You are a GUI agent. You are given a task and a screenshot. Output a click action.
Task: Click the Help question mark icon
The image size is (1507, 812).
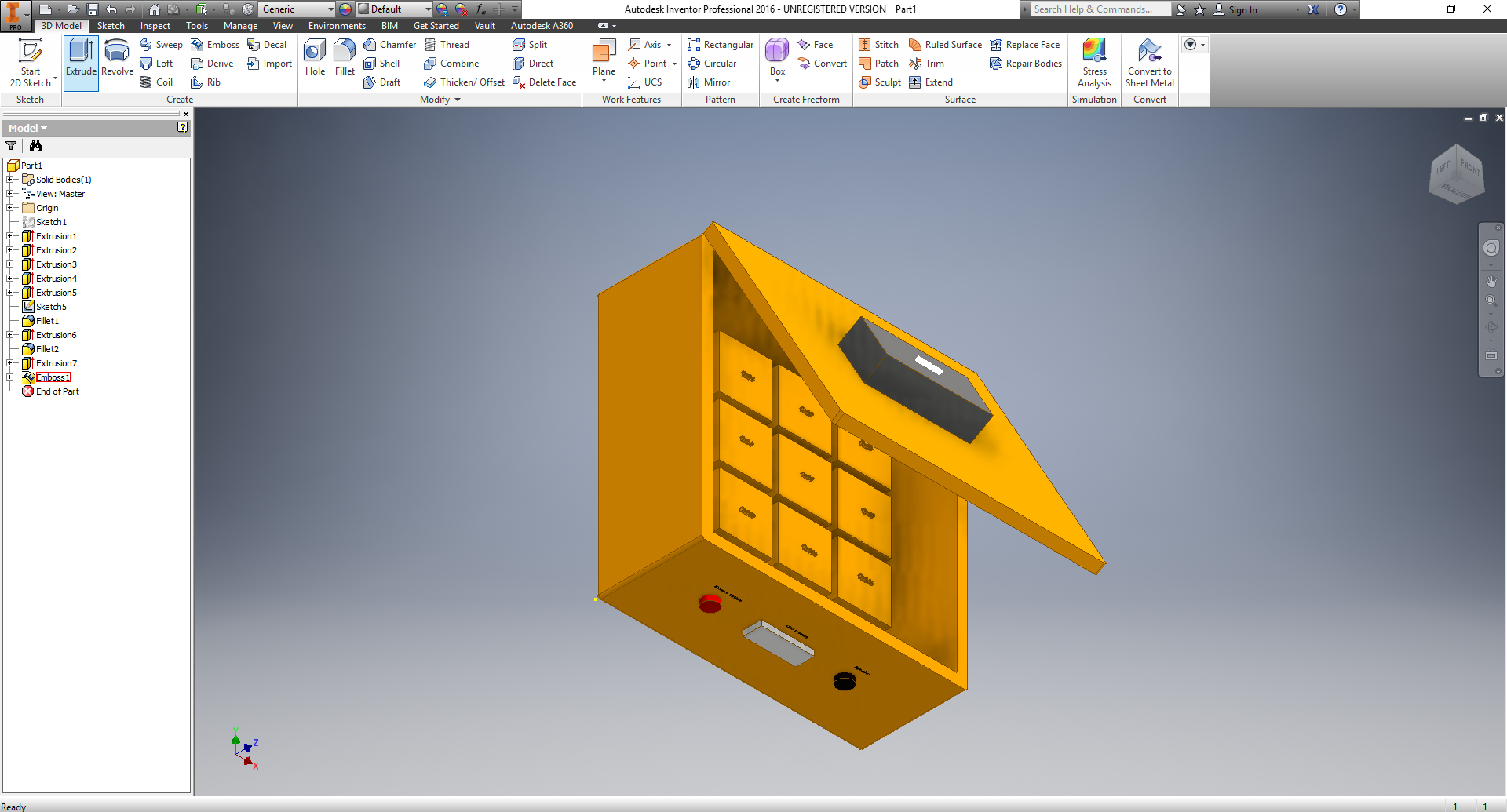(1341, 9)
